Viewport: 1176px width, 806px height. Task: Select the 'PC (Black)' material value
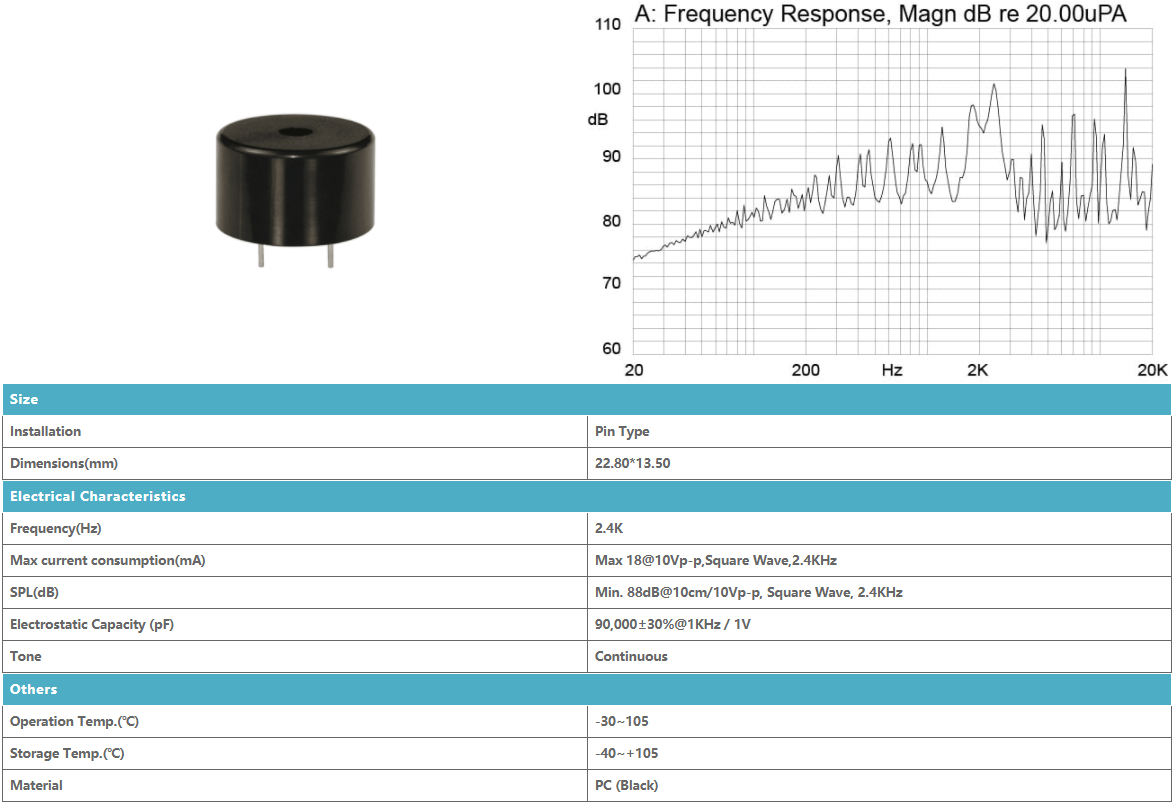[626, 786]
